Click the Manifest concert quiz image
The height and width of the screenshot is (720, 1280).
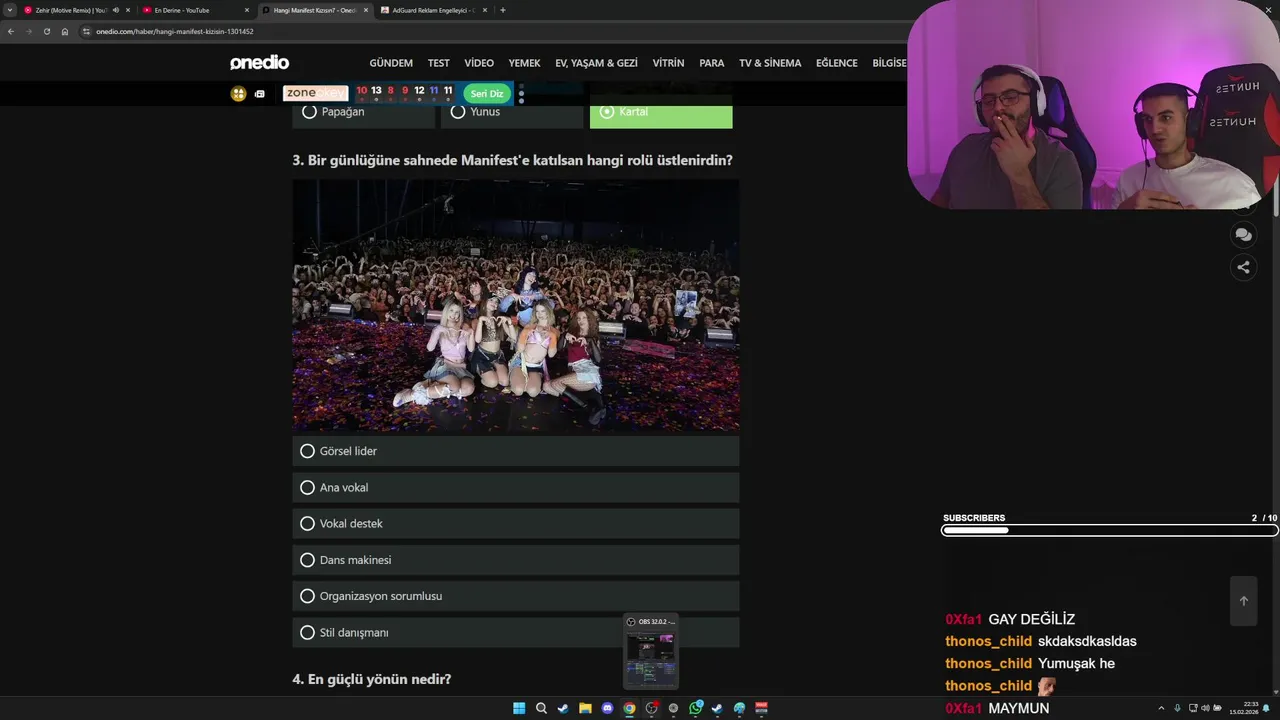(516, 305)
